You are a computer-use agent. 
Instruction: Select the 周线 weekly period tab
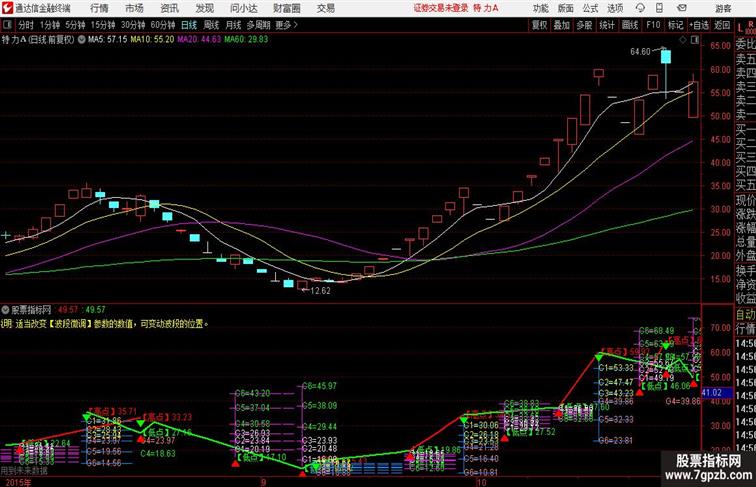[211, 25]
